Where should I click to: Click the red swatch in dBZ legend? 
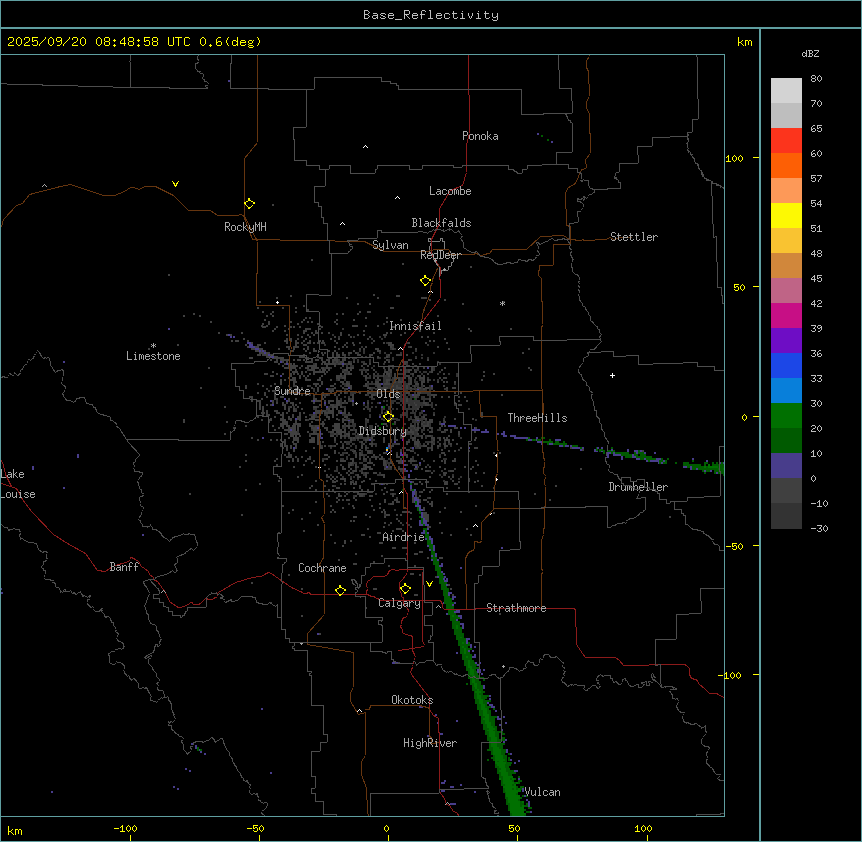click(786, 140)
